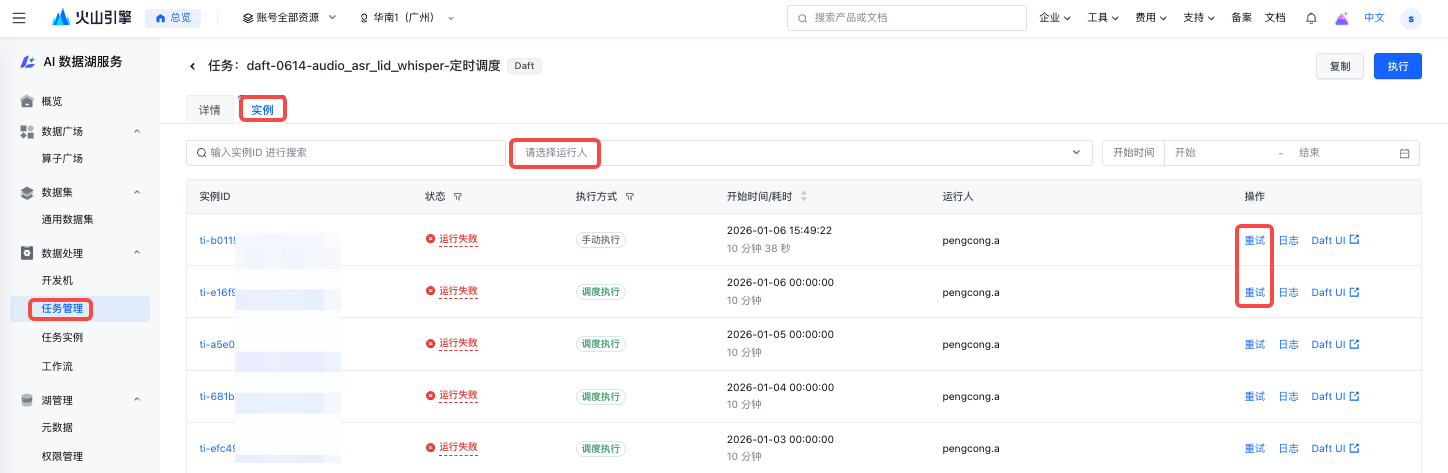
Task: Open Daft UI for 2026-01-06 00:00:00 row
Action: click(x=1335, y=292)
